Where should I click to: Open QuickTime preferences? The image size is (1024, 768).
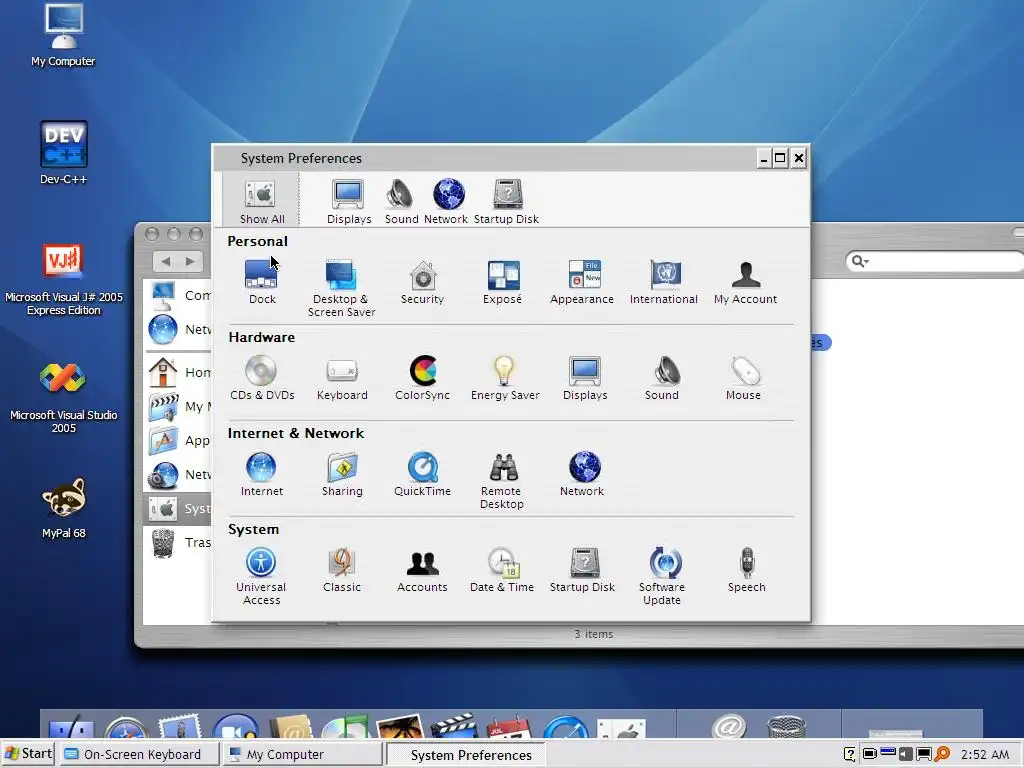423,474
